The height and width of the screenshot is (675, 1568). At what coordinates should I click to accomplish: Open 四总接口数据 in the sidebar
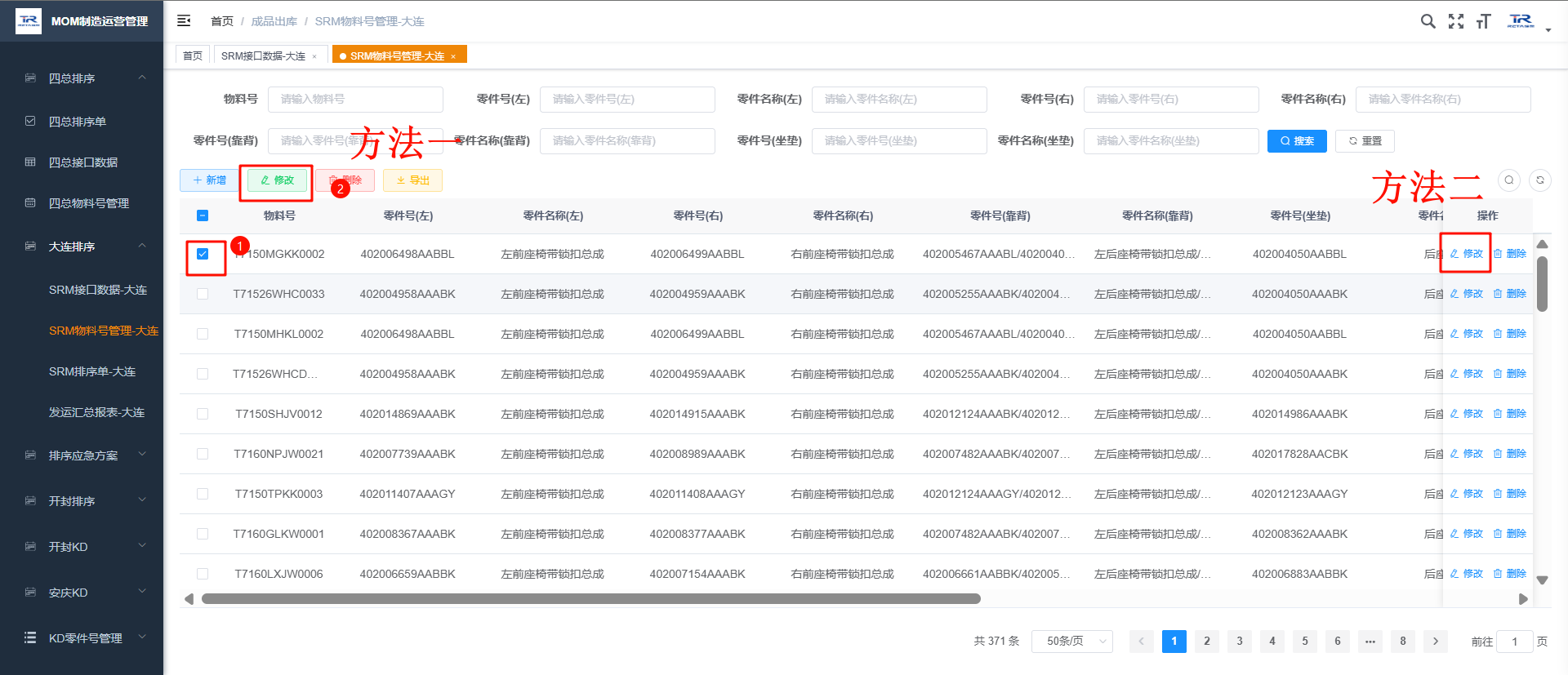coord(82,162)
